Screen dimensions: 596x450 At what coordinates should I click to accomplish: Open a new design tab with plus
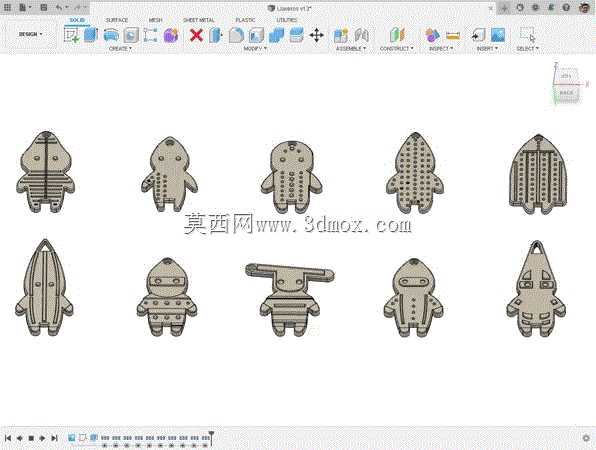504,8
